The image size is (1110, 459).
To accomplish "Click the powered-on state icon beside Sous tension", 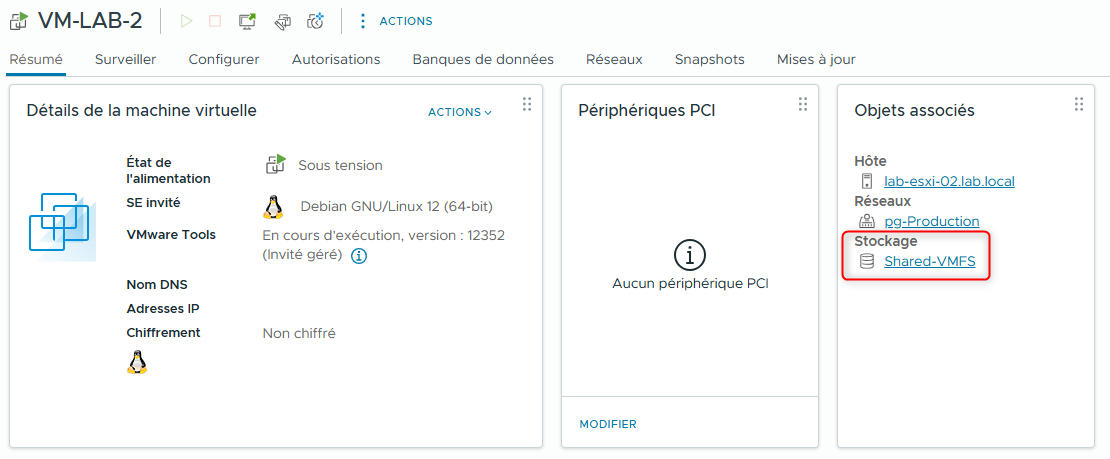I will [275, 164].
